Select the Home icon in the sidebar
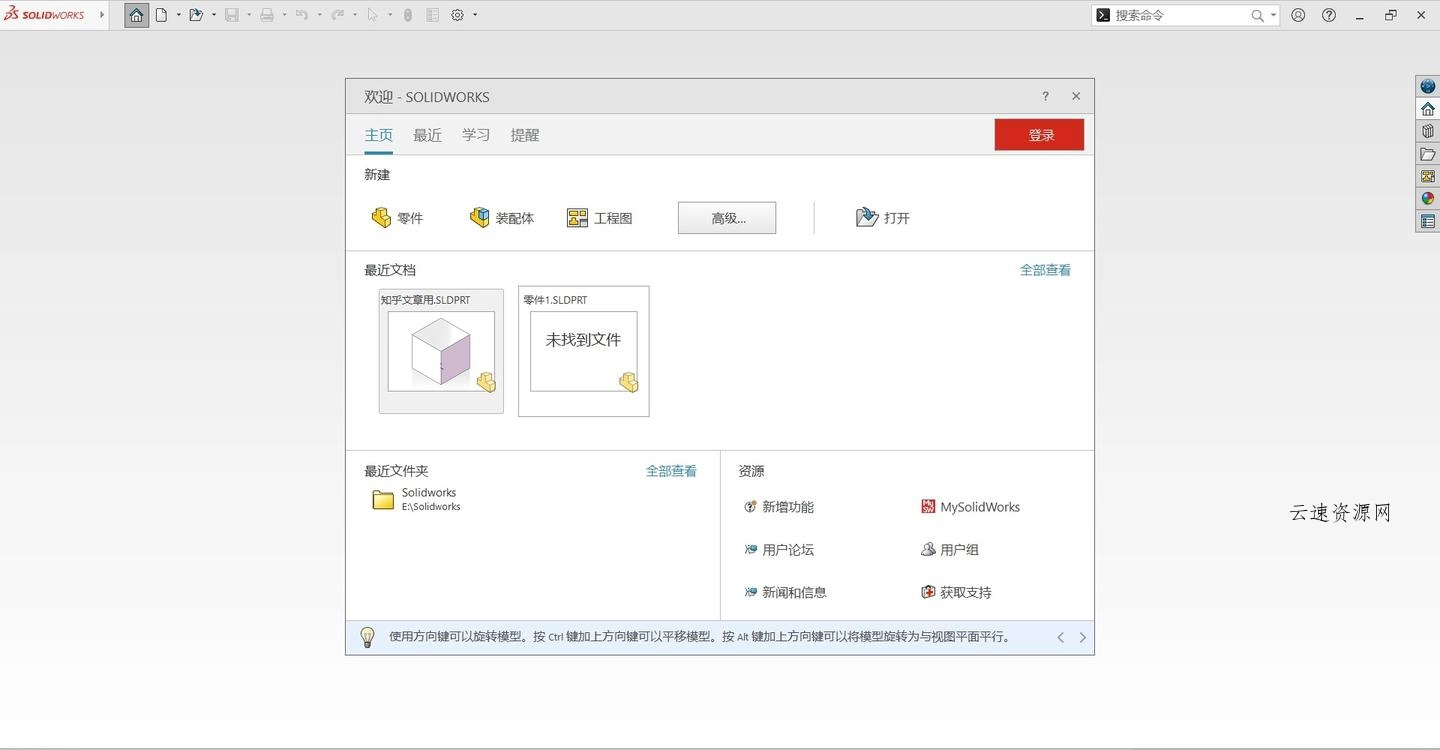The height and width of the screenshot is (750, 1440). click(1428, 108)
